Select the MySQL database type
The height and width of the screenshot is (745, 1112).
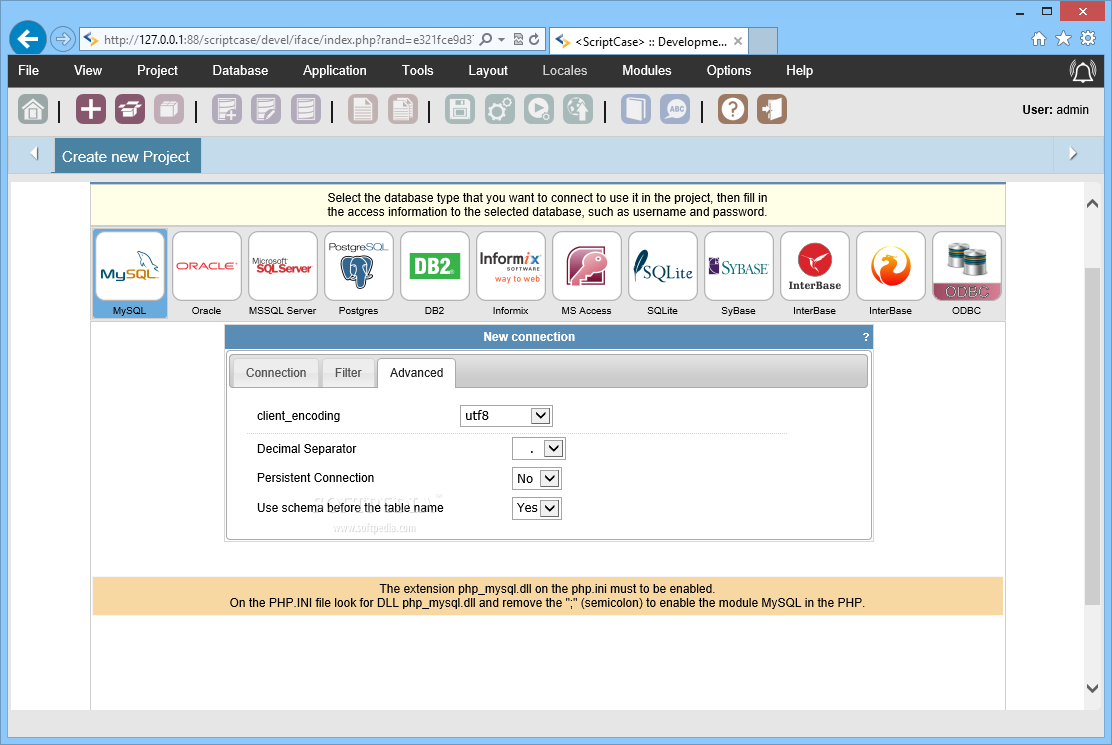pos(130,274)
